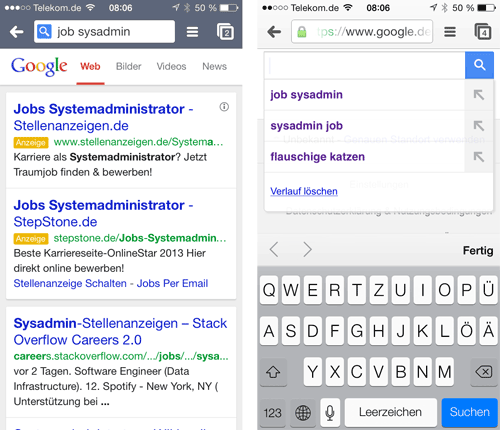
Task: Switch keyboard to 123 numeric layout
Action: click(x=273, y=413)
